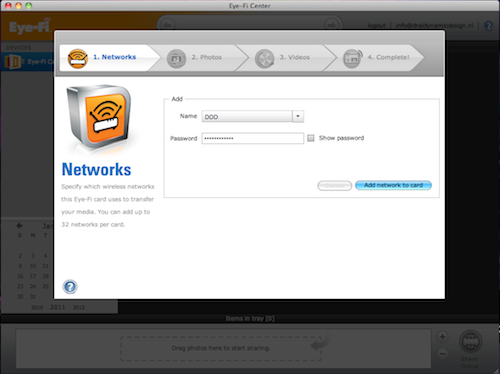Click the Videos step icon
500x374 pixels.
[x=264, y=59]
